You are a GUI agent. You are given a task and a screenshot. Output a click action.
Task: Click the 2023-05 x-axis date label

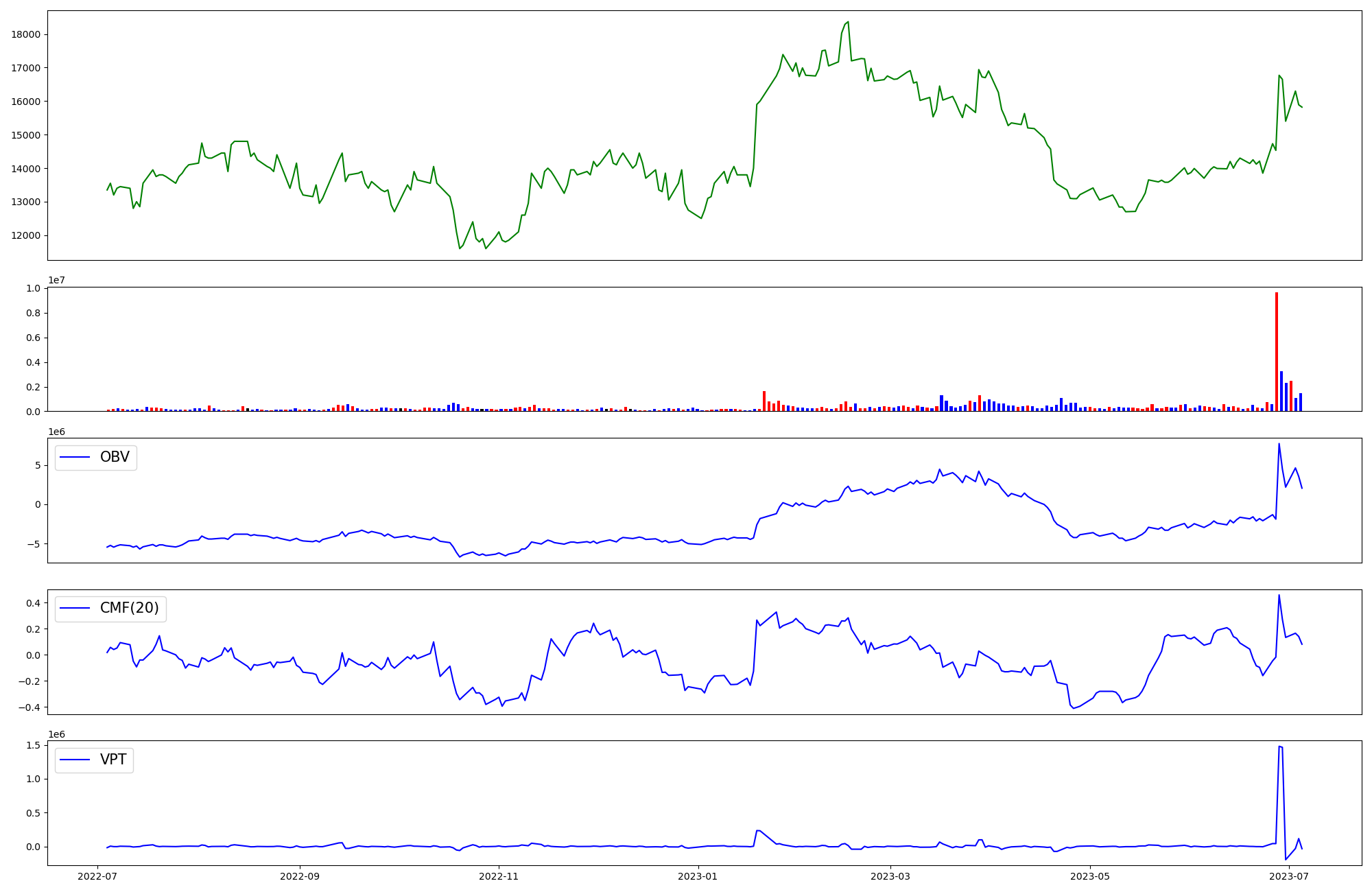1089,876
